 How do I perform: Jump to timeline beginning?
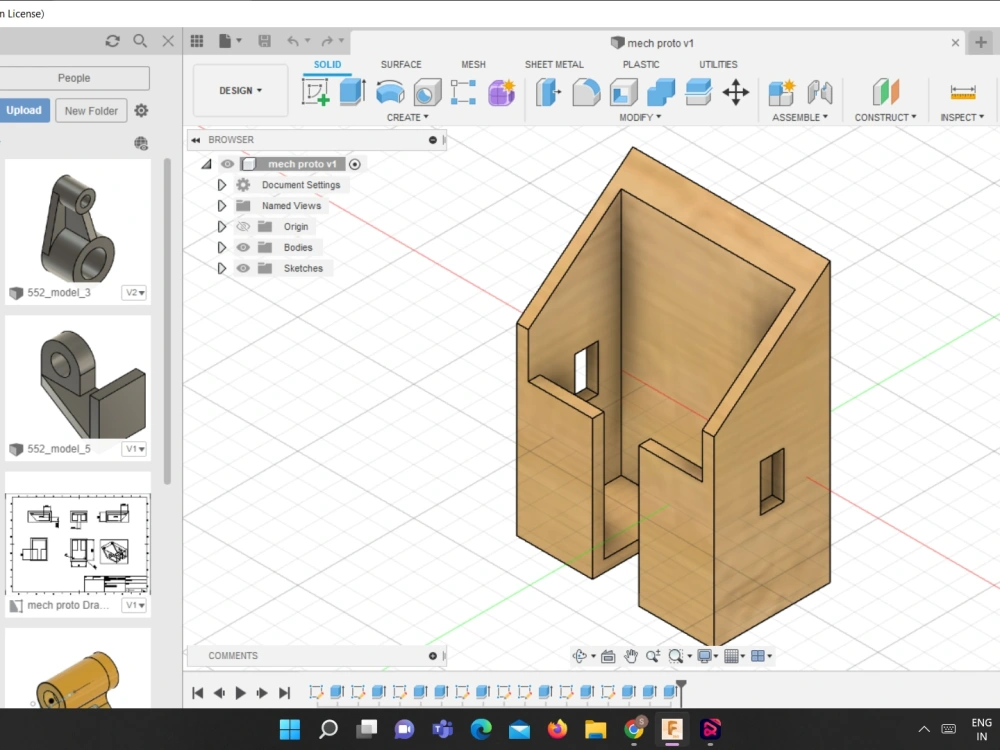(198, 693)
